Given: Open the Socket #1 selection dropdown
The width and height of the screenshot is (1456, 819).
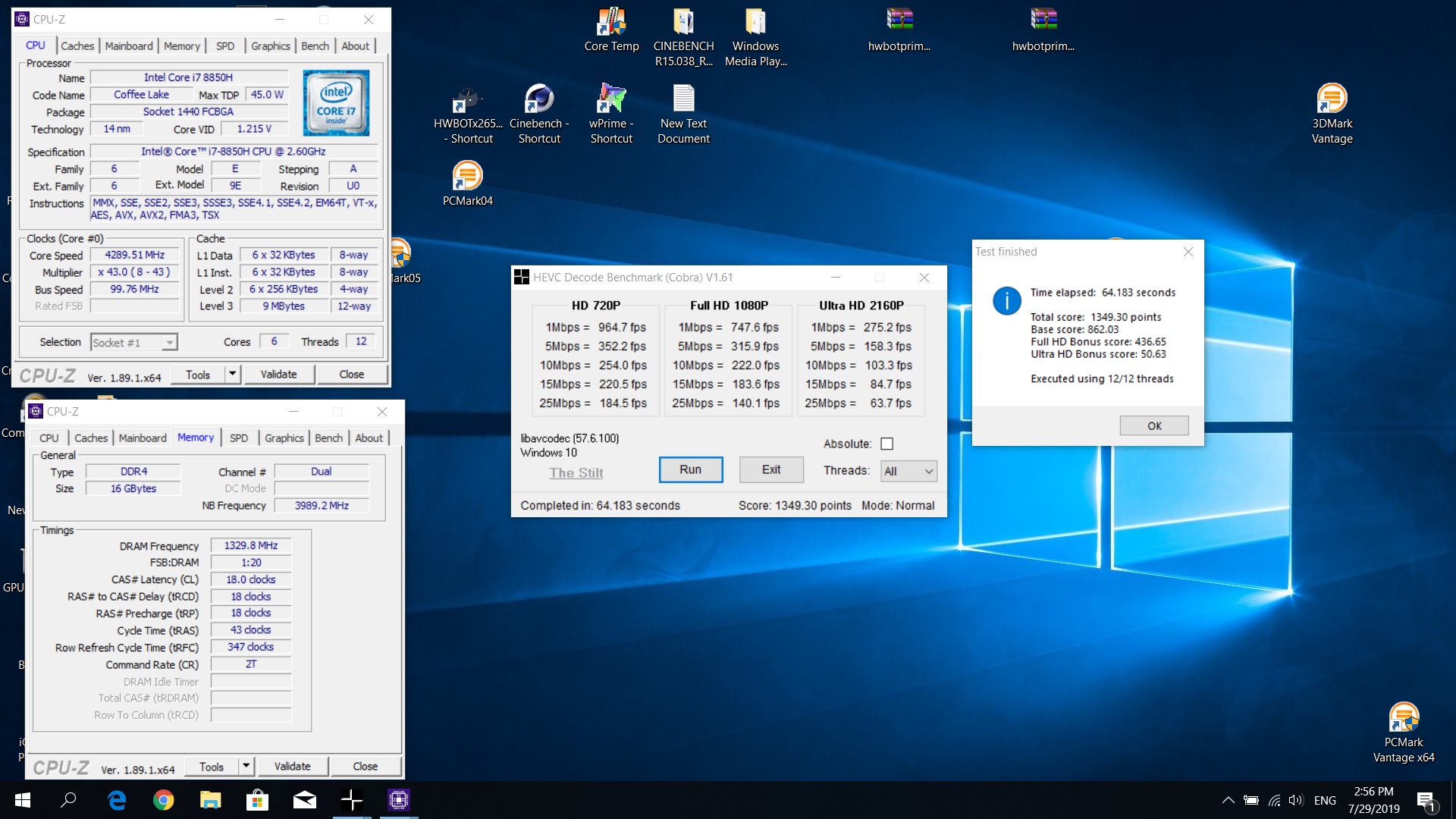Looking at the screenshot, I should [134, 343].
